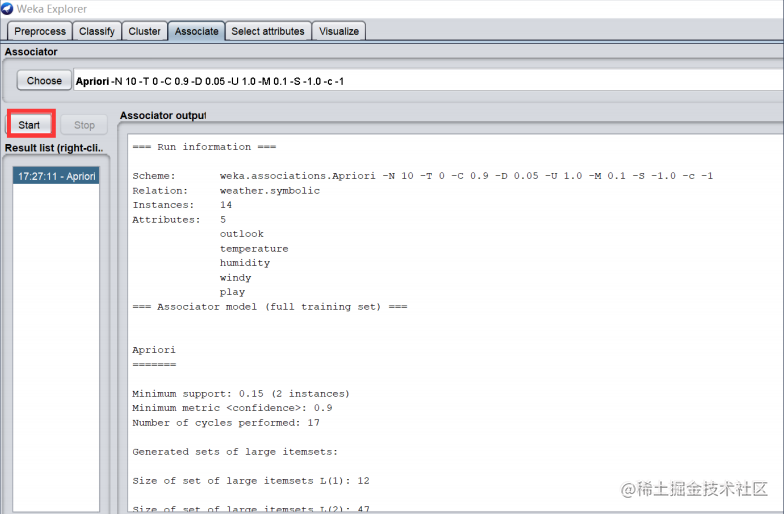The image size is (784, 514).
Task: Click the 'large itemsets L(1): 12' line
Action: pyautogui.click(x=251, y=481)
